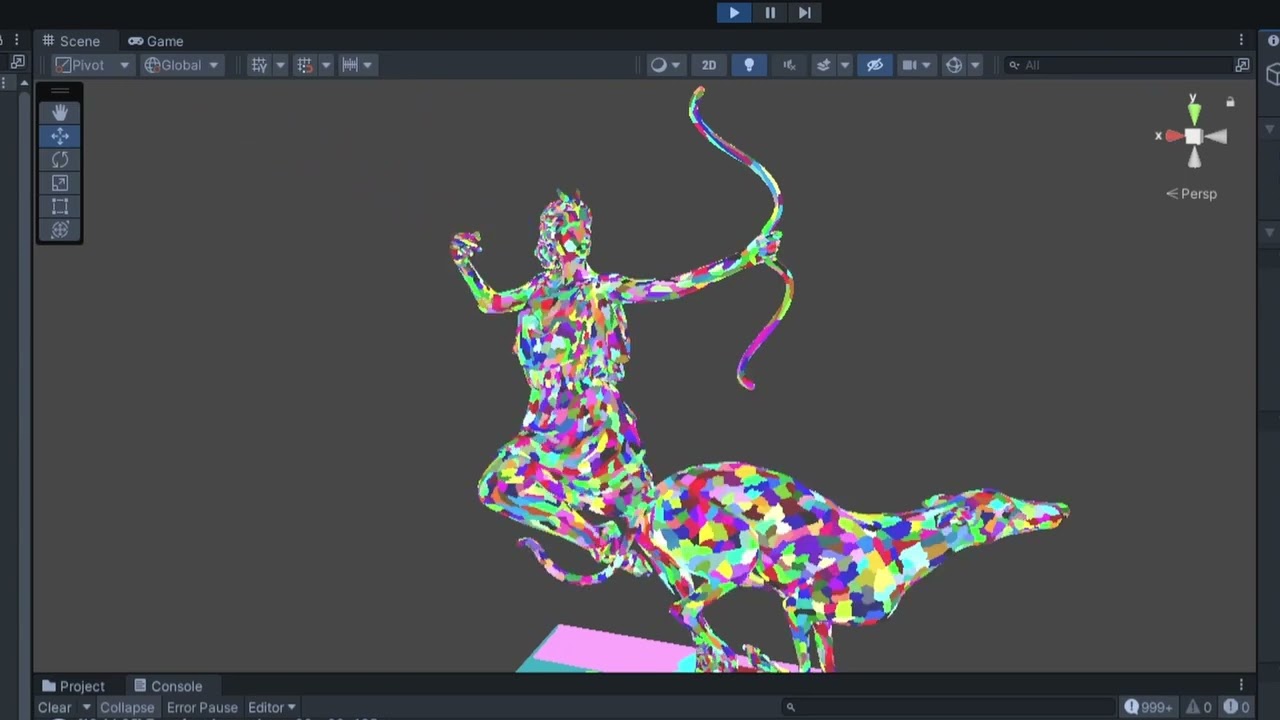Toggle scene audio mute icon
This screenshot has width=1280, height=720.
click(789, 65)
